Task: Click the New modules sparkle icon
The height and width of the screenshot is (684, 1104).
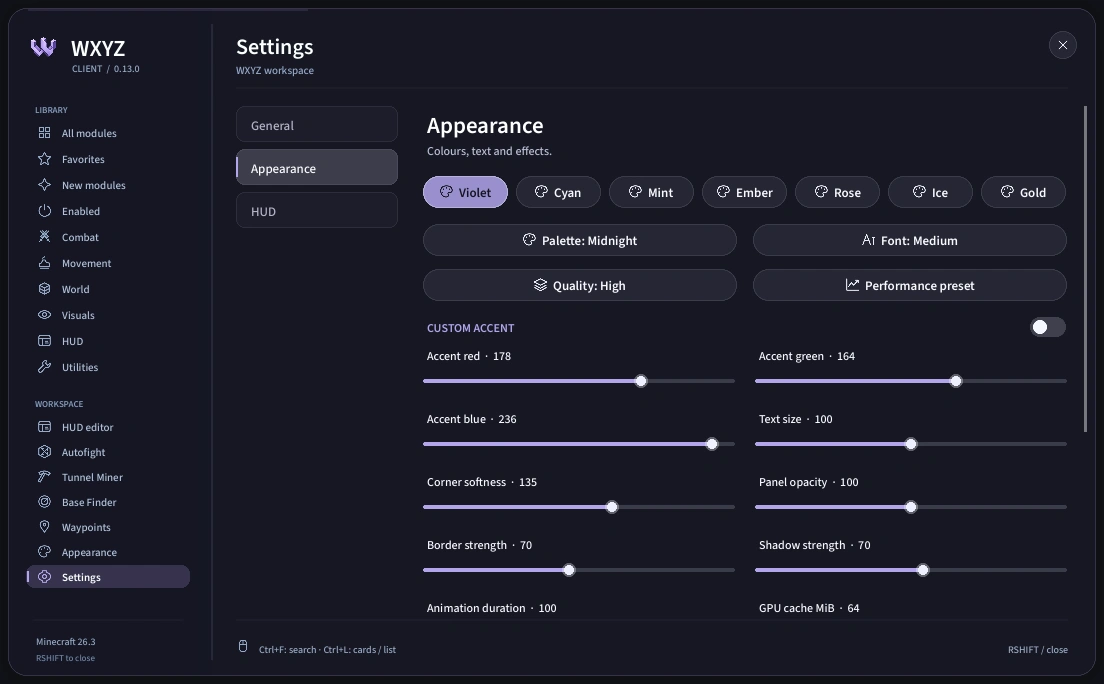Action: [x=44, y=185]
